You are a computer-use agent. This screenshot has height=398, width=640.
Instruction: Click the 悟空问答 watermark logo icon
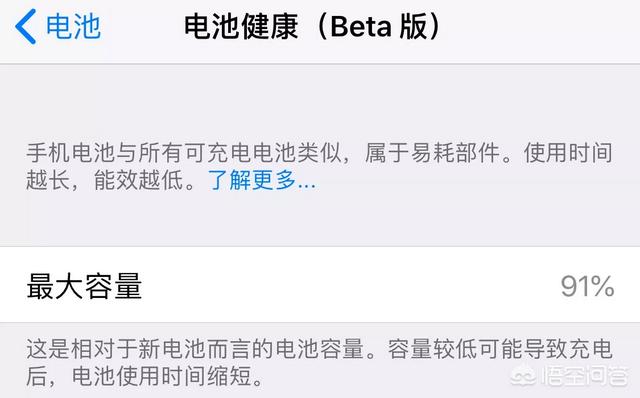523,376
